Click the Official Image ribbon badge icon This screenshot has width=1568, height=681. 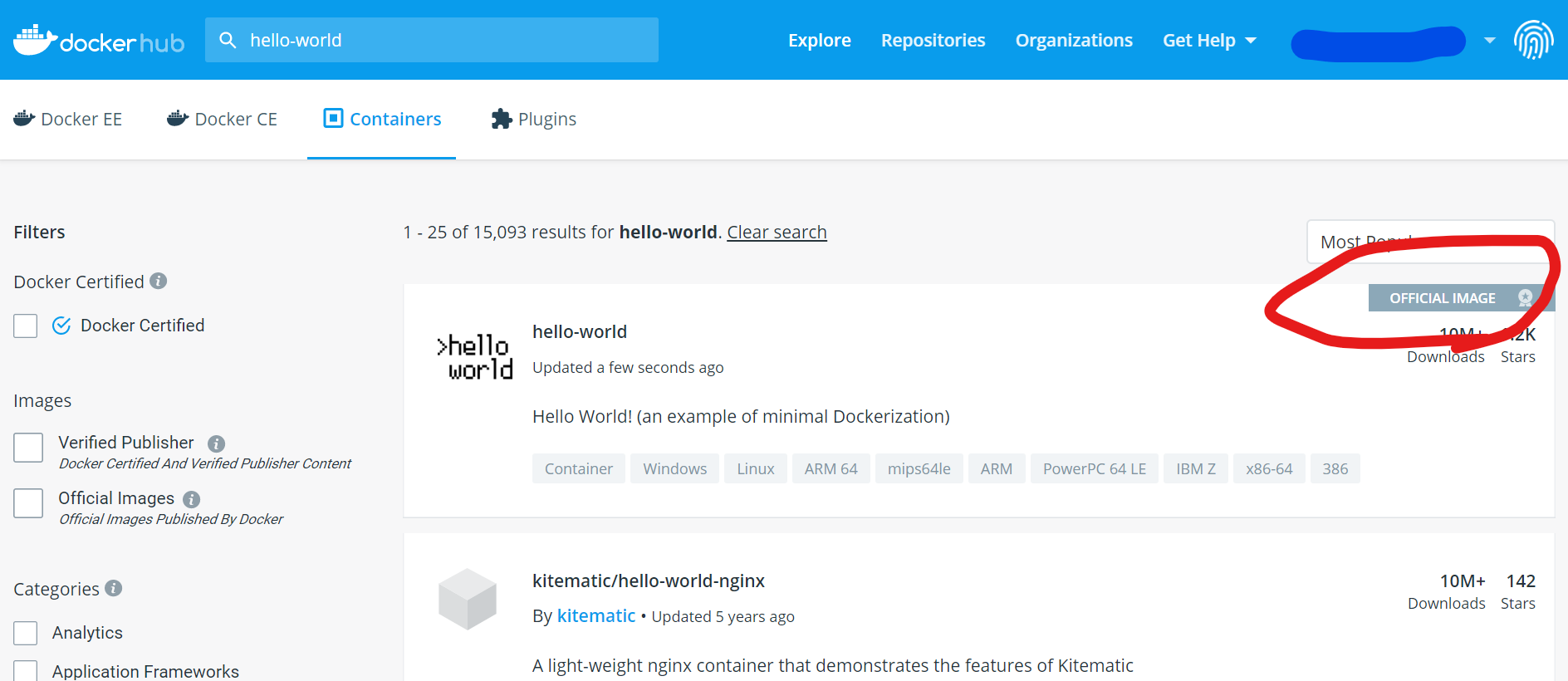1525,297
